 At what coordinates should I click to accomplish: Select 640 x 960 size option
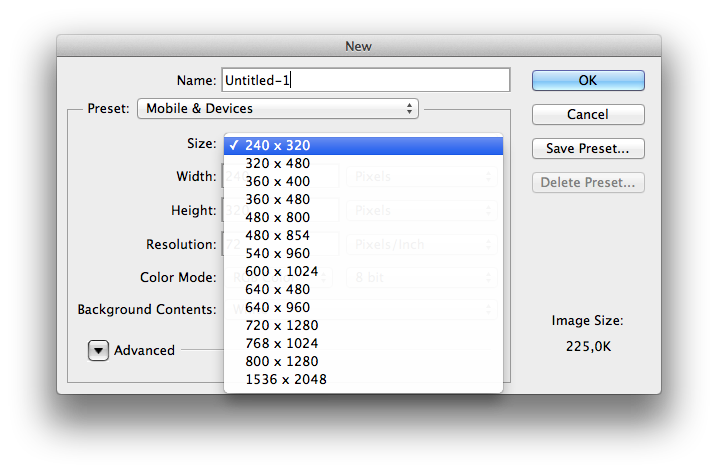click(x=364, y=307)
